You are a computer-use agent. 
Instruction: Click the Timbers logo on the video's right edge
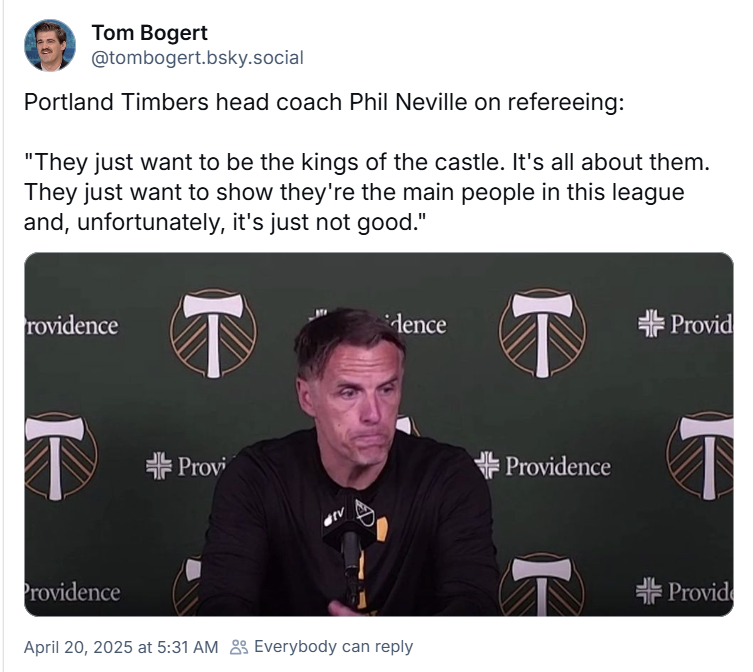tap(705, 455)
